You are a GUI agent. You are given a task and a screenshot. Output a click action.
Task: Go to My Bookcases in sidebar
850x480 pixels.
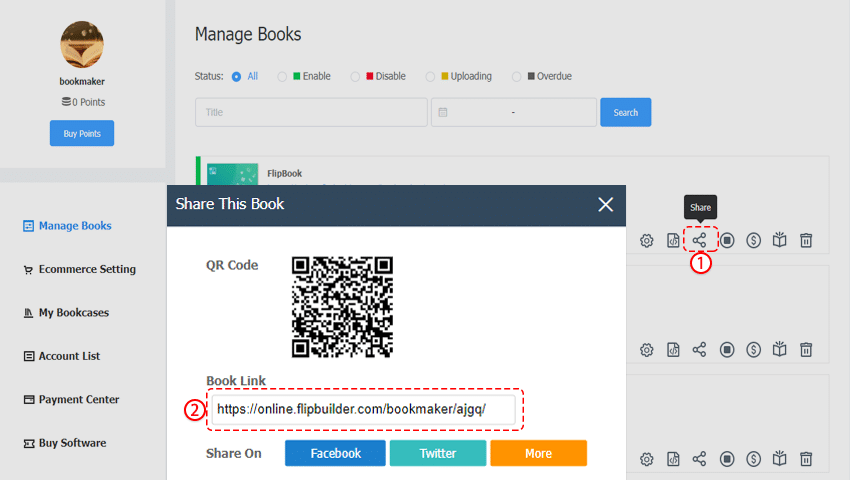66,312
